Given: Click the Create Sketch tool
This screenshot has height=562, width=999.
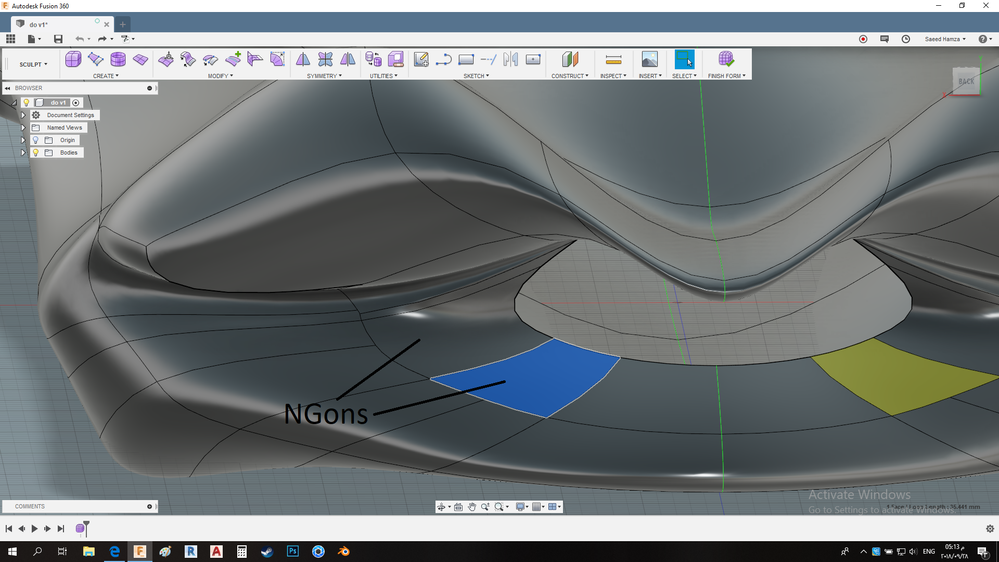Looking at the screenshot, I should click(x=421, y=59).
